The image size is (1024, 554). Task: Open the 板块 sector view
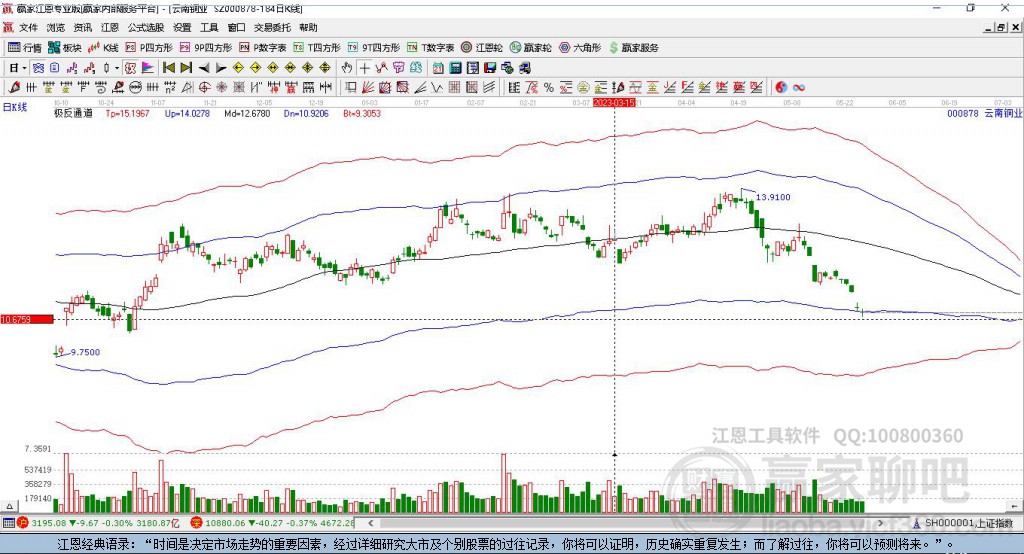coord(64,48)
